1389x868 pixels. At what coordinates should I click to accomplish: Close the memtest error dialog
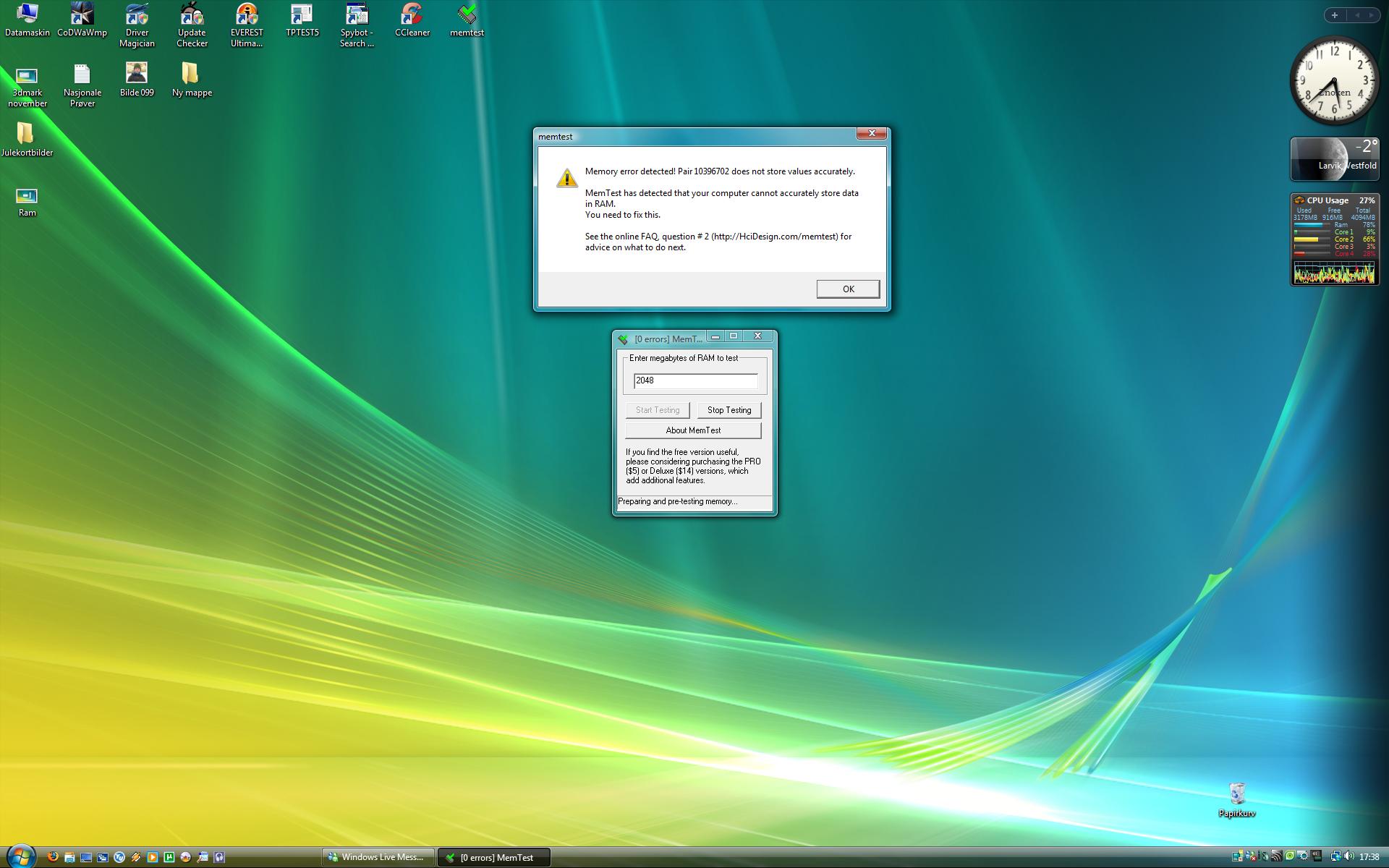tap(872, 133)
